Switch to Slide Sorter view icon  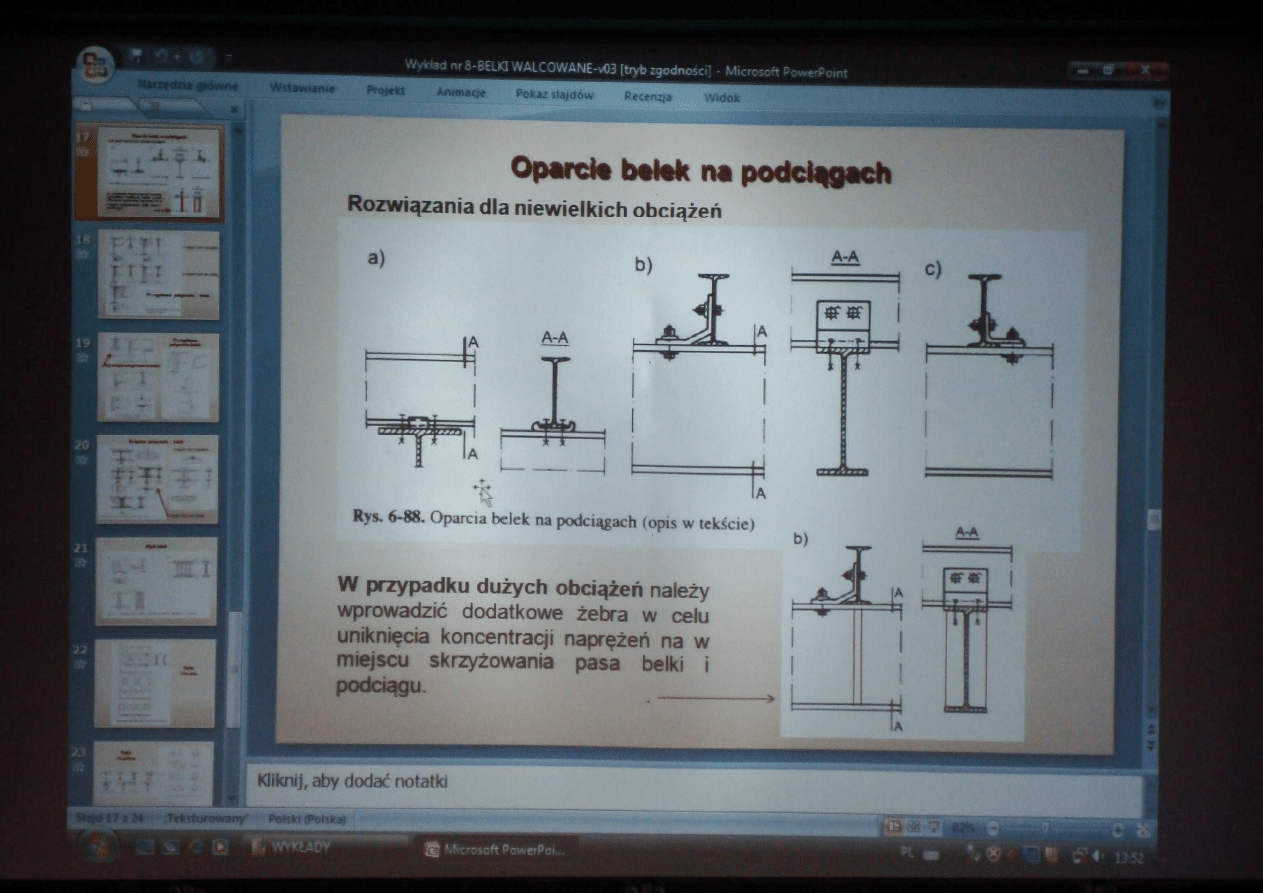(x=912, y=828)
